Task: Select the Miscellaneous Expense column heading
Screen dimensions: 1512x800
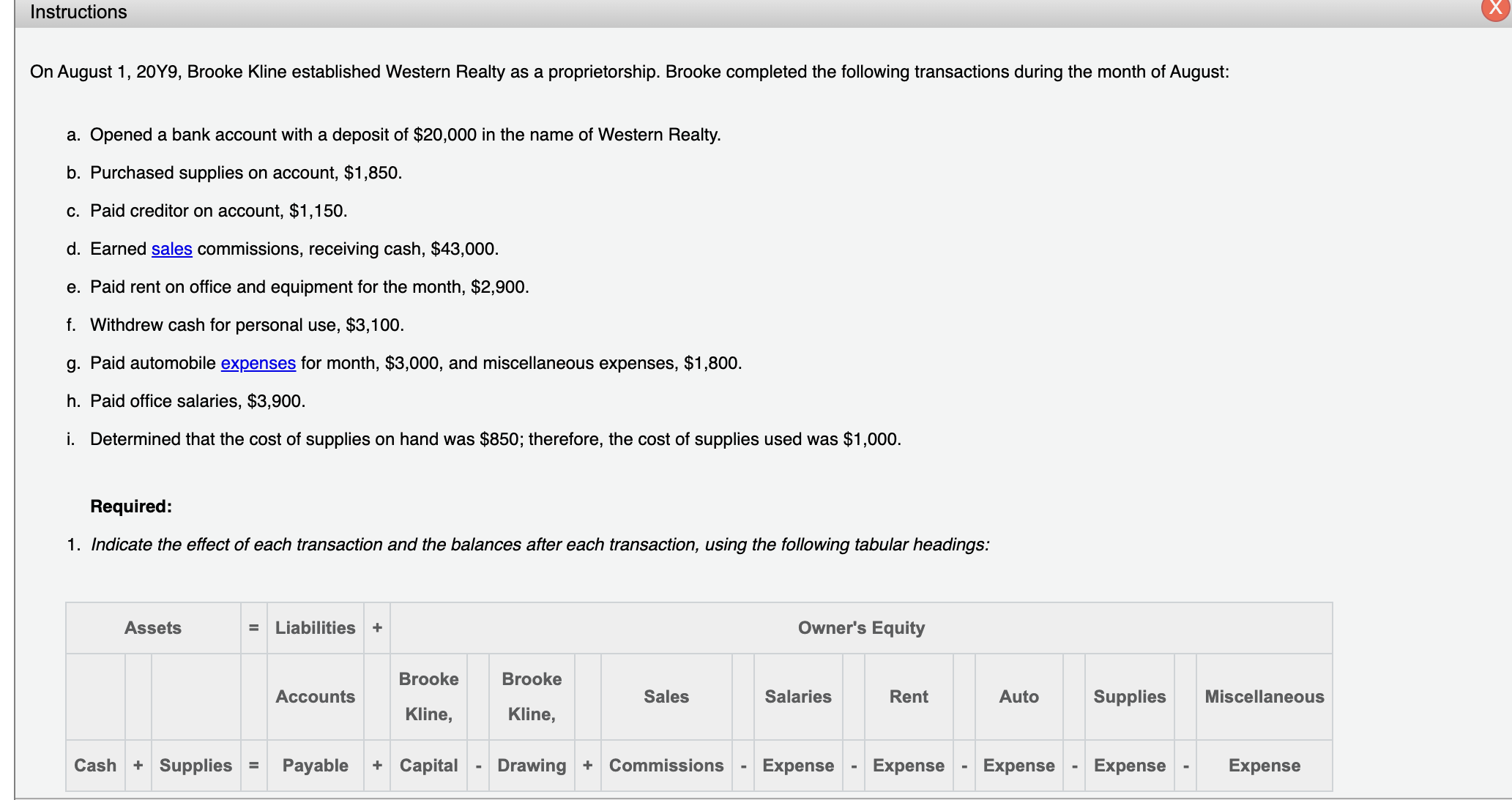Action: pyautogui.click(x=1264, y=730)
